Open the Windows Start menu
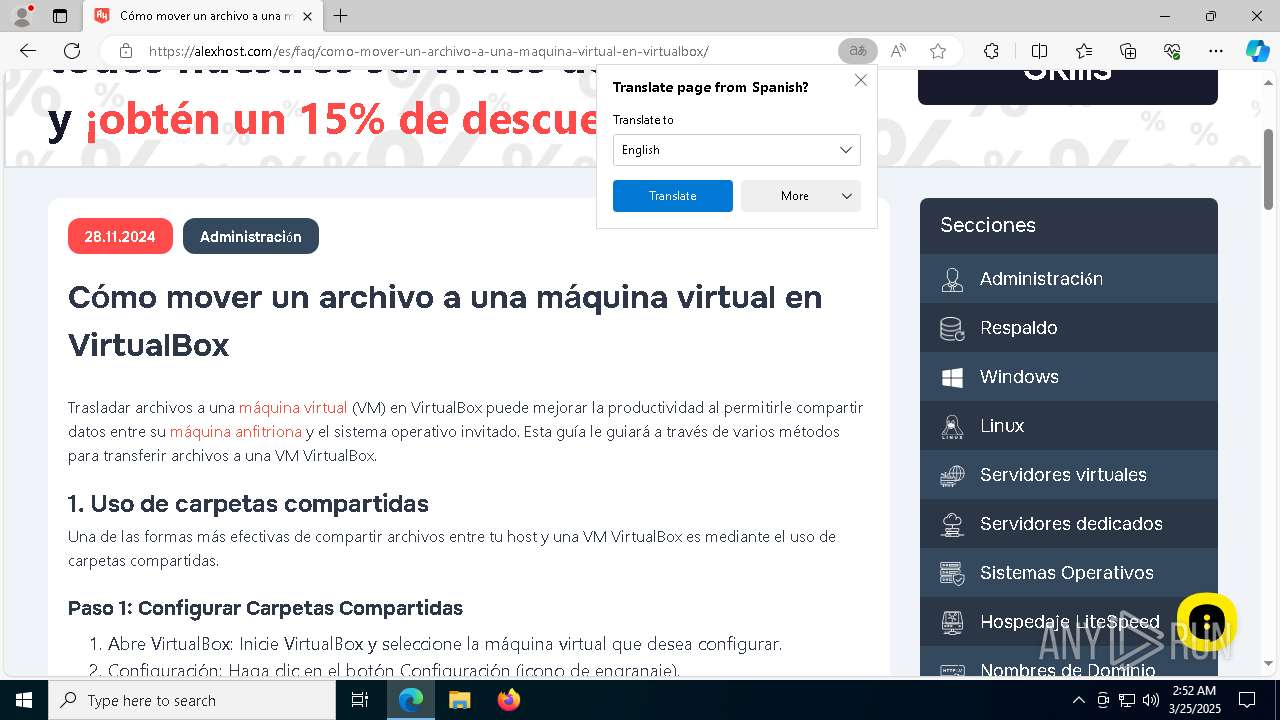Screen dimensions: 1280x720 pos(23,700)
